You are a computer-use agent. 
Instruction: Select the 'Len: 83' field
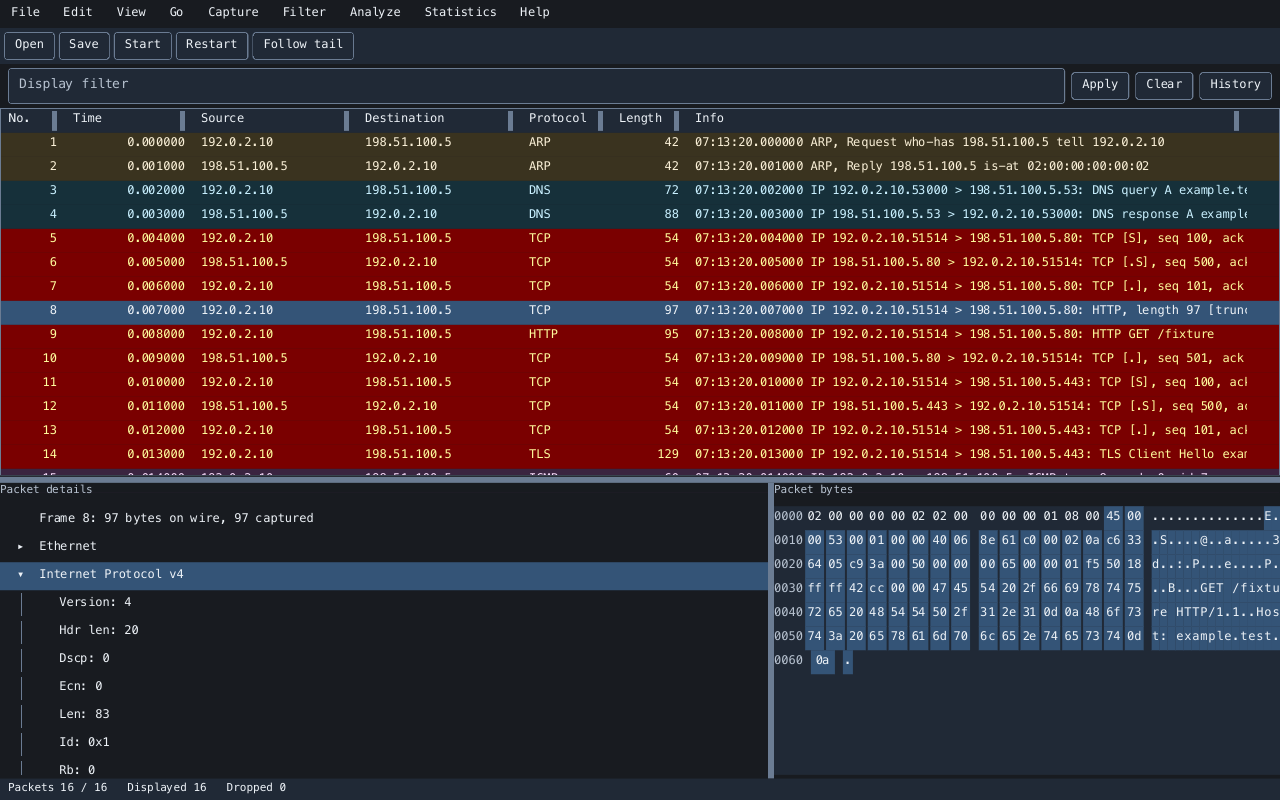pos(384,714)
